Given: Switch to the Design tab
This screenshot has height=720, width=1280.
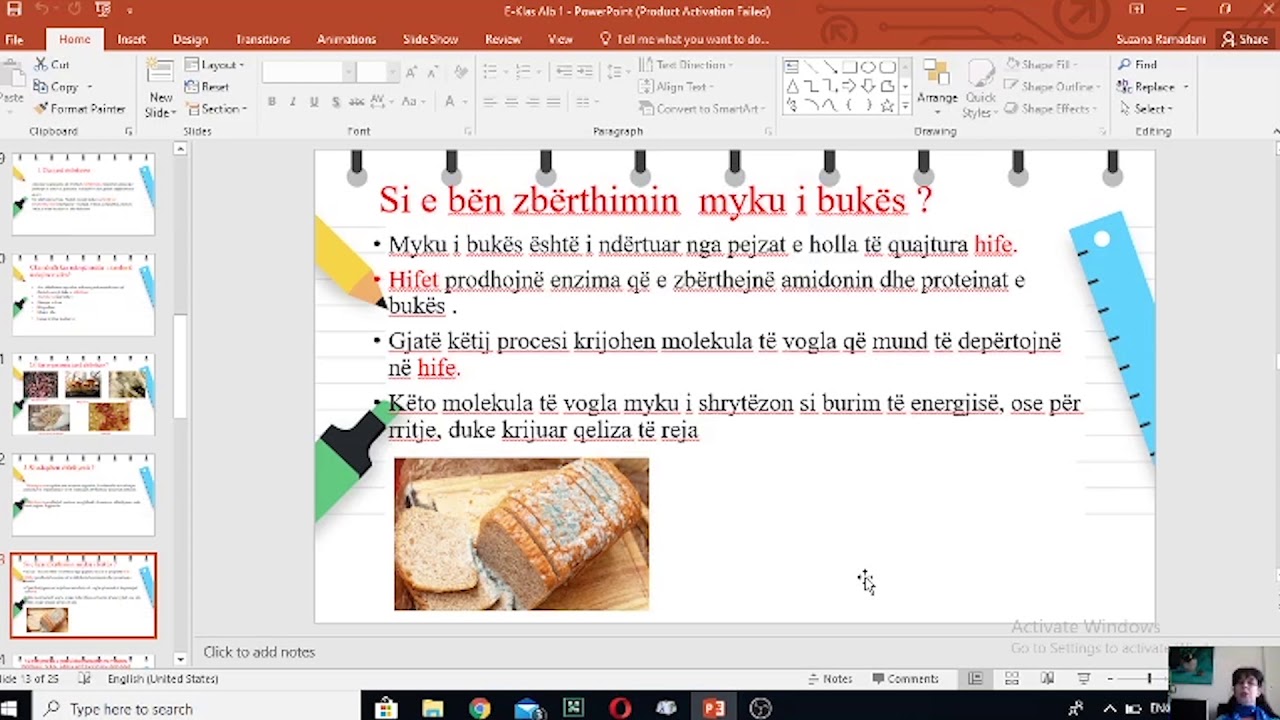Looking at the screenshot, I should click(x=190, y=39).
